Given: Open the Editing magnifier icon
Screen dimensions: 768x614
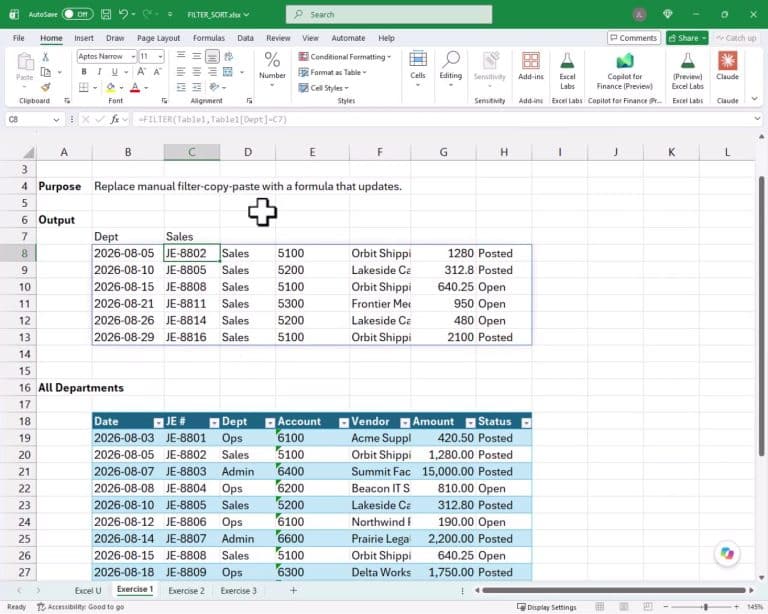Looking at the screenshot, I should pos(451,59).
